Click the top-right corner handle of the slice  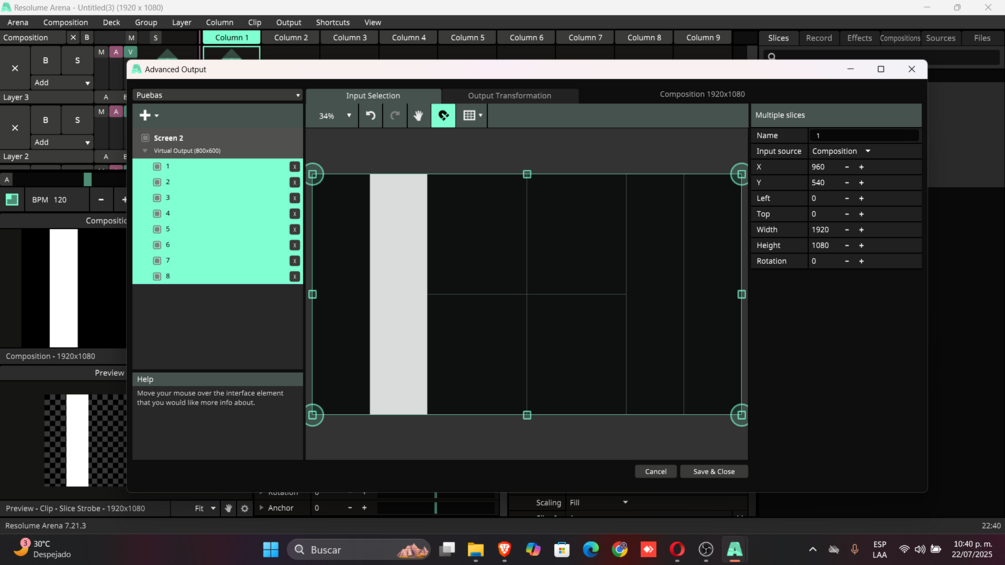click(x=741, y=174)
